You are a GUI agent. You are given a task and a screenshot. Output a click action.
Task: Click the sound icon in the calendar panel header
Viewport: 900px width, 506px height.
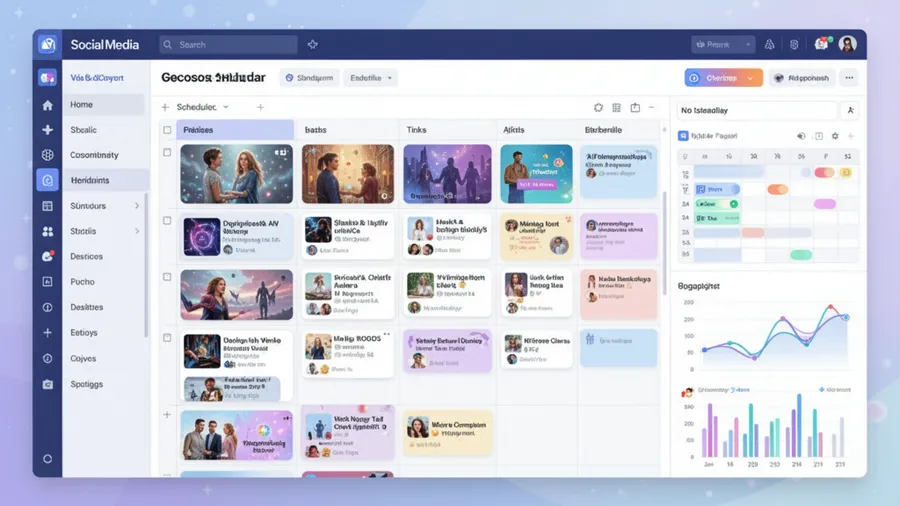[801, 136]
